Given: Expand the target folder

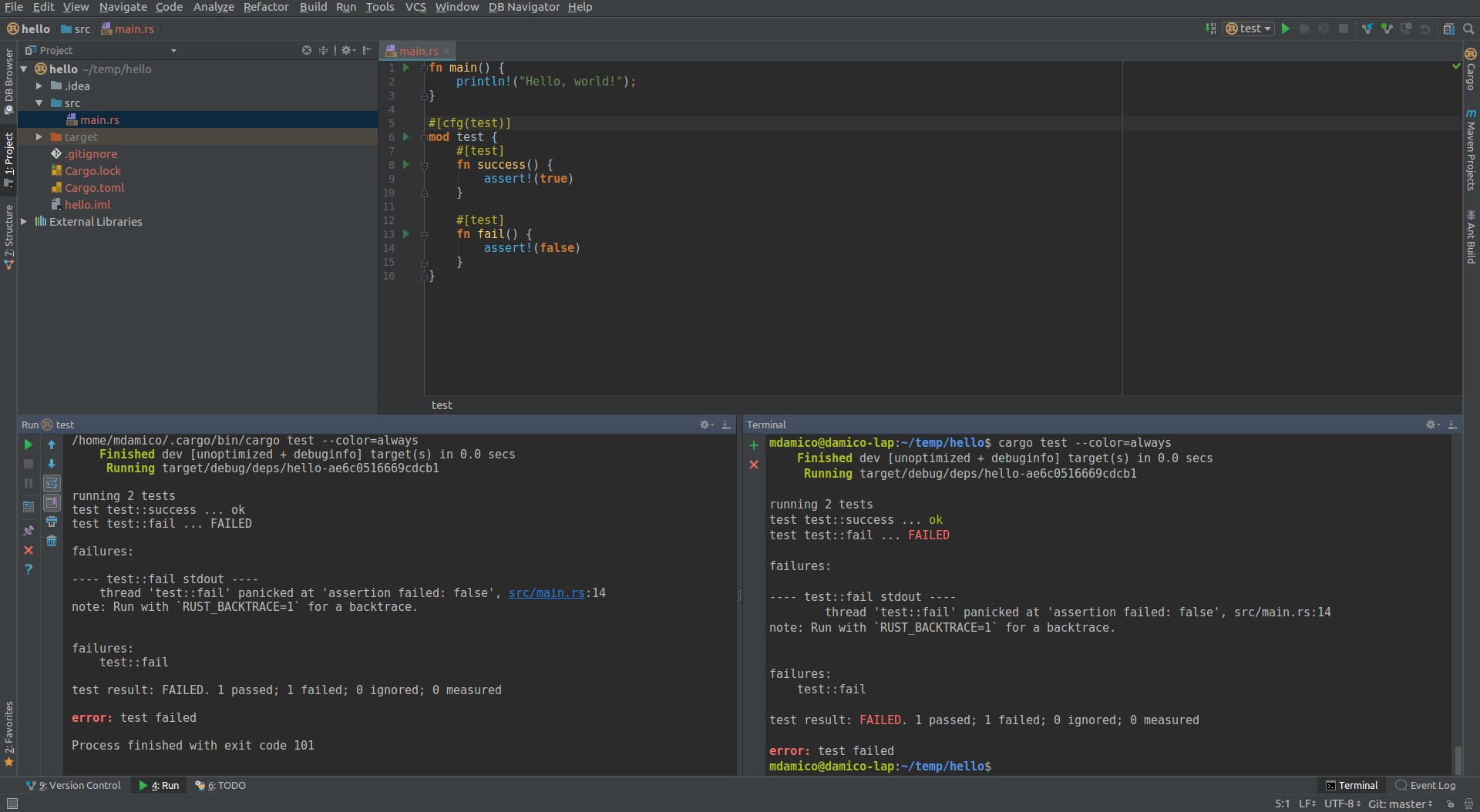Looking at the screenshot, I should [x=39, y=137].
